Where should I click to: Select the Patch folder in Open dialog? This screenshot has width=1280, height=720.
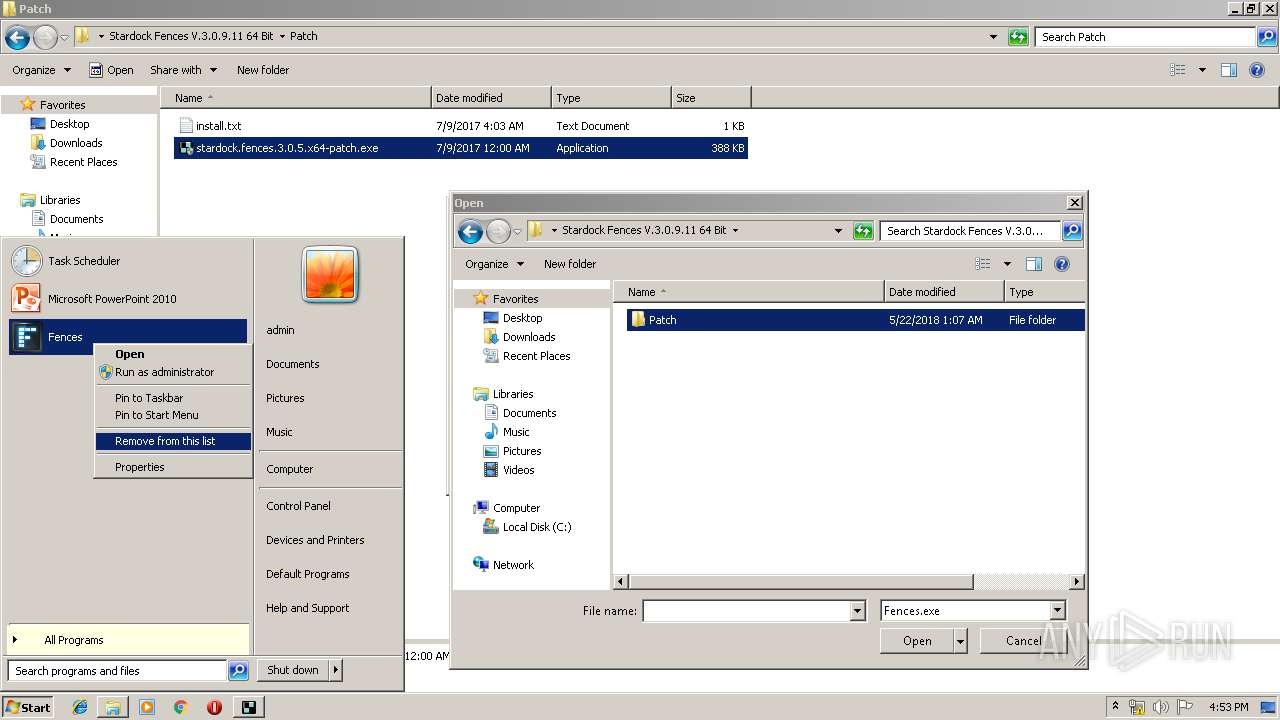(856, 320)
